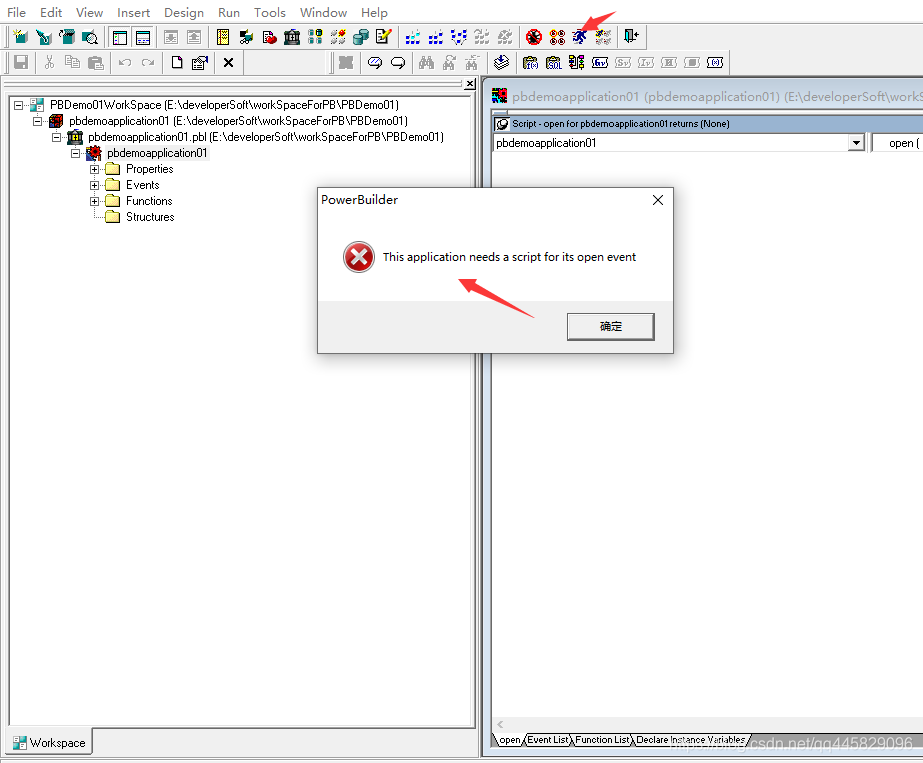Switch to the Event List tab
This screenshot has width=923, height=763.
point(547,740)
